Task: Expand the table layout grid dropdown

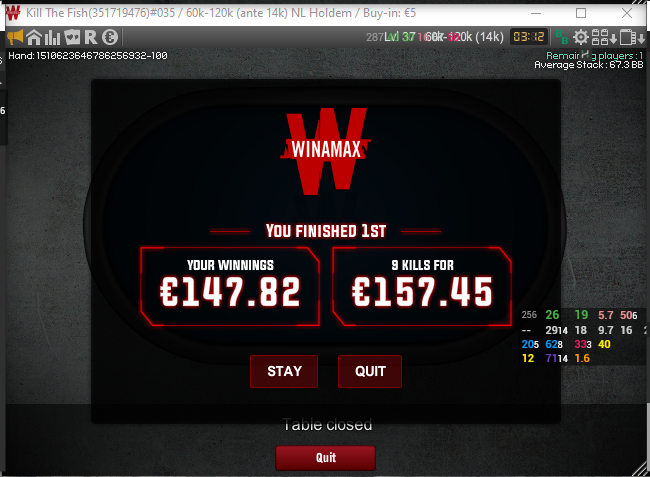Action: click(604, 37)
